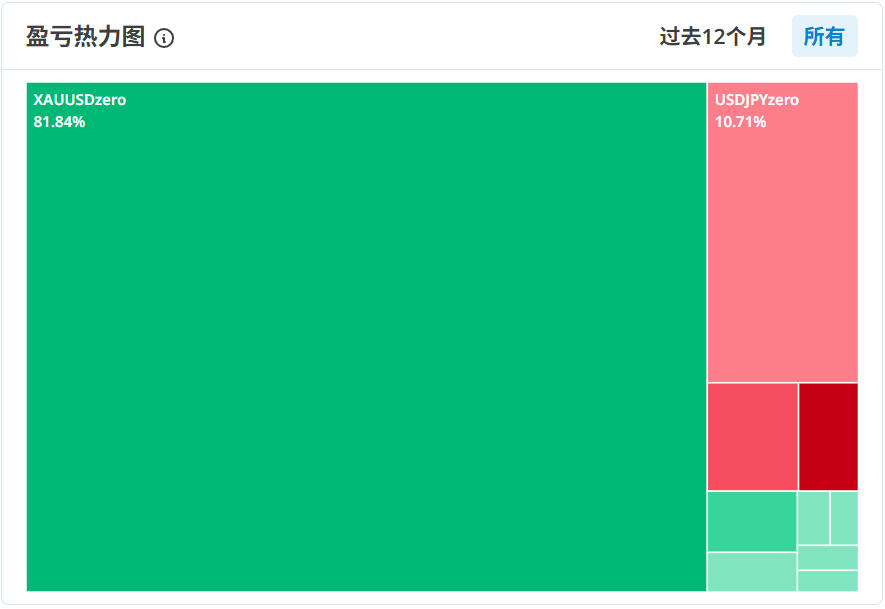Click the medium green block under the red blocks
885x609 pixels.
752,521
